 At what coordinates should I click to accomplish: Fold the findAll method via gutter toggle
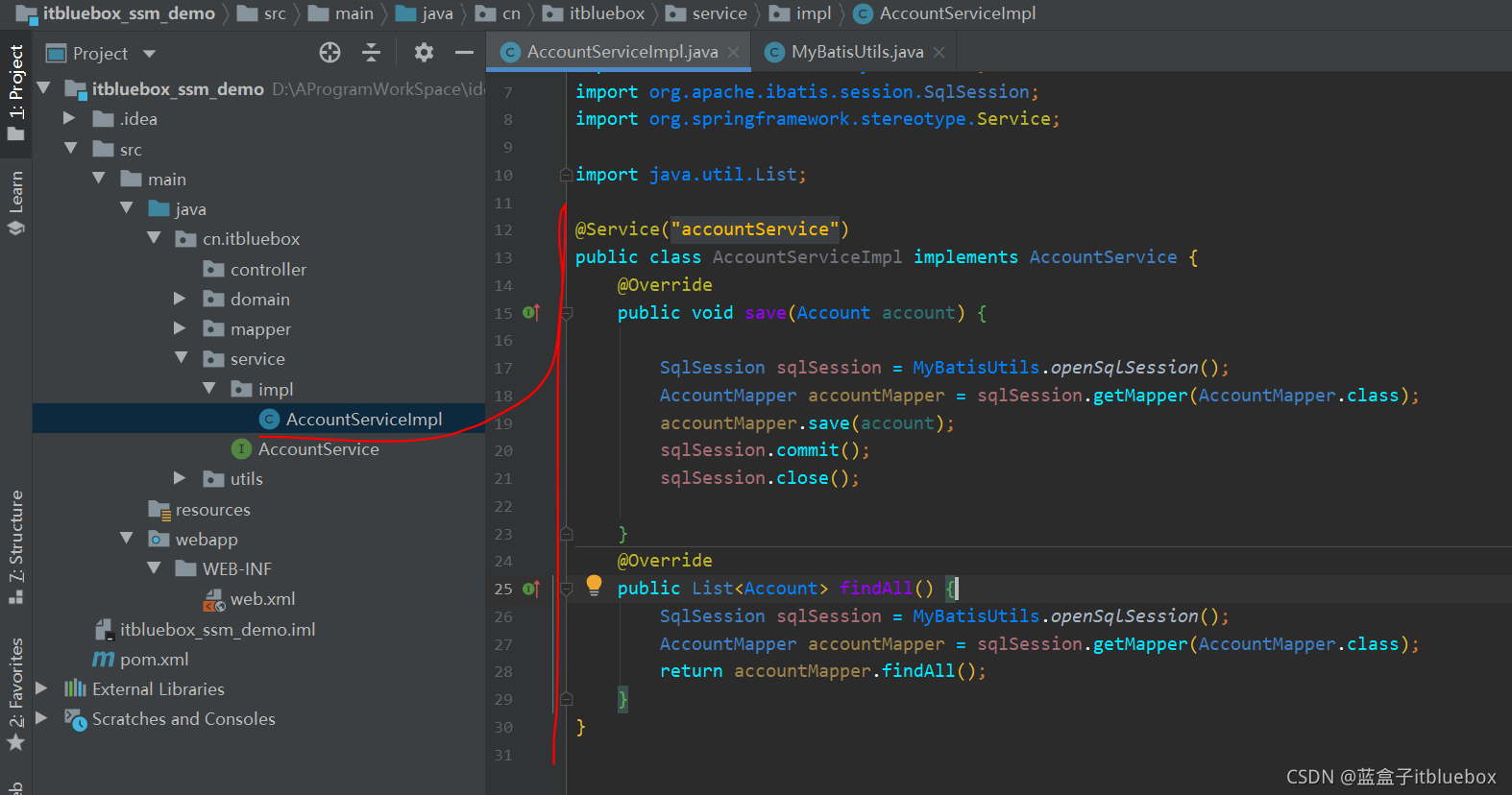click(567, 589)
